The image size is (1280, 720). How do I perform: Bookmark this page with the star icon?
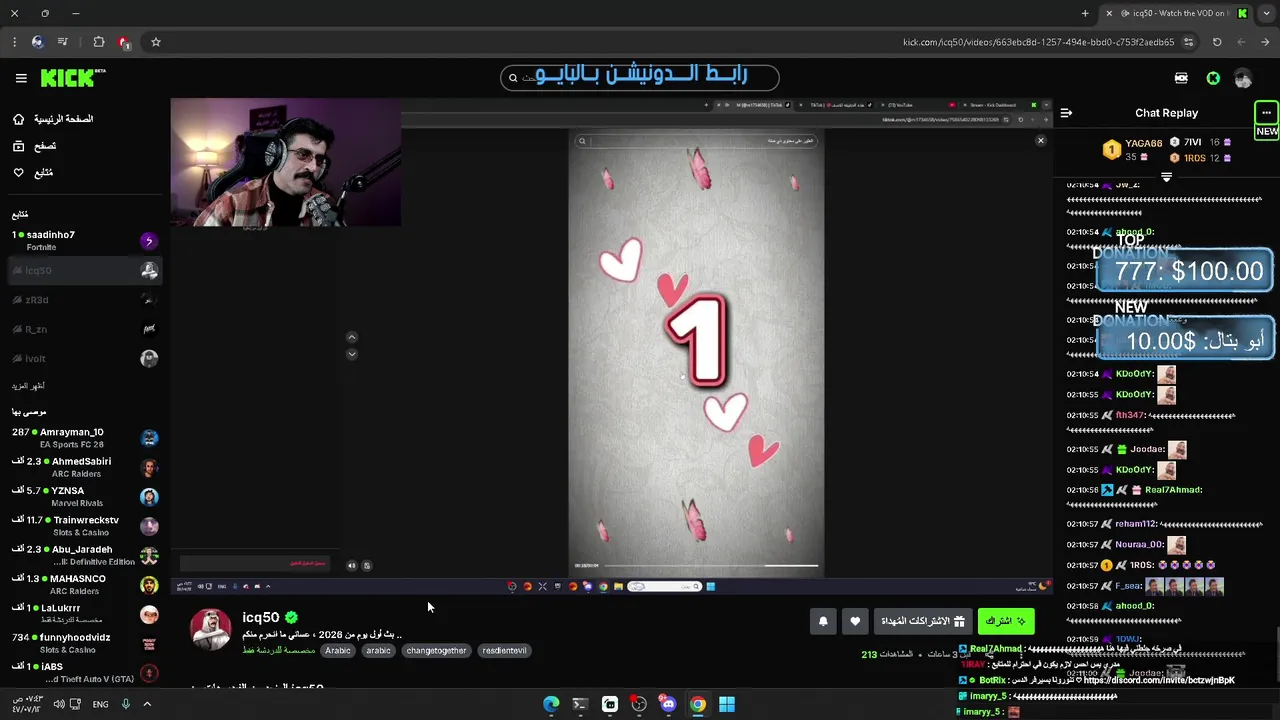click(x=156, y=42)
